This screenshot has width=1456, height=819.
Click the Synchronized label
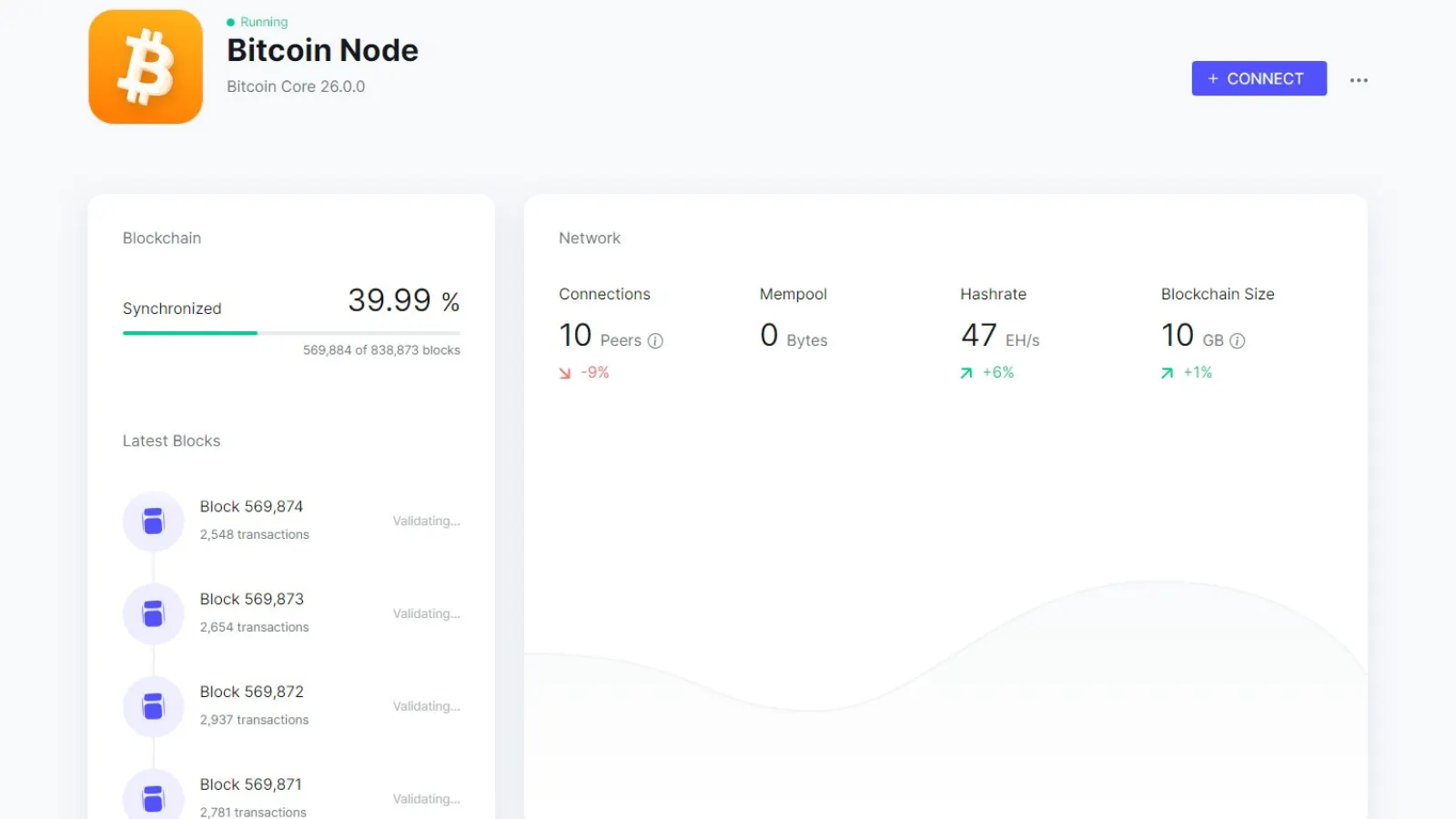[x=172, y=308]
